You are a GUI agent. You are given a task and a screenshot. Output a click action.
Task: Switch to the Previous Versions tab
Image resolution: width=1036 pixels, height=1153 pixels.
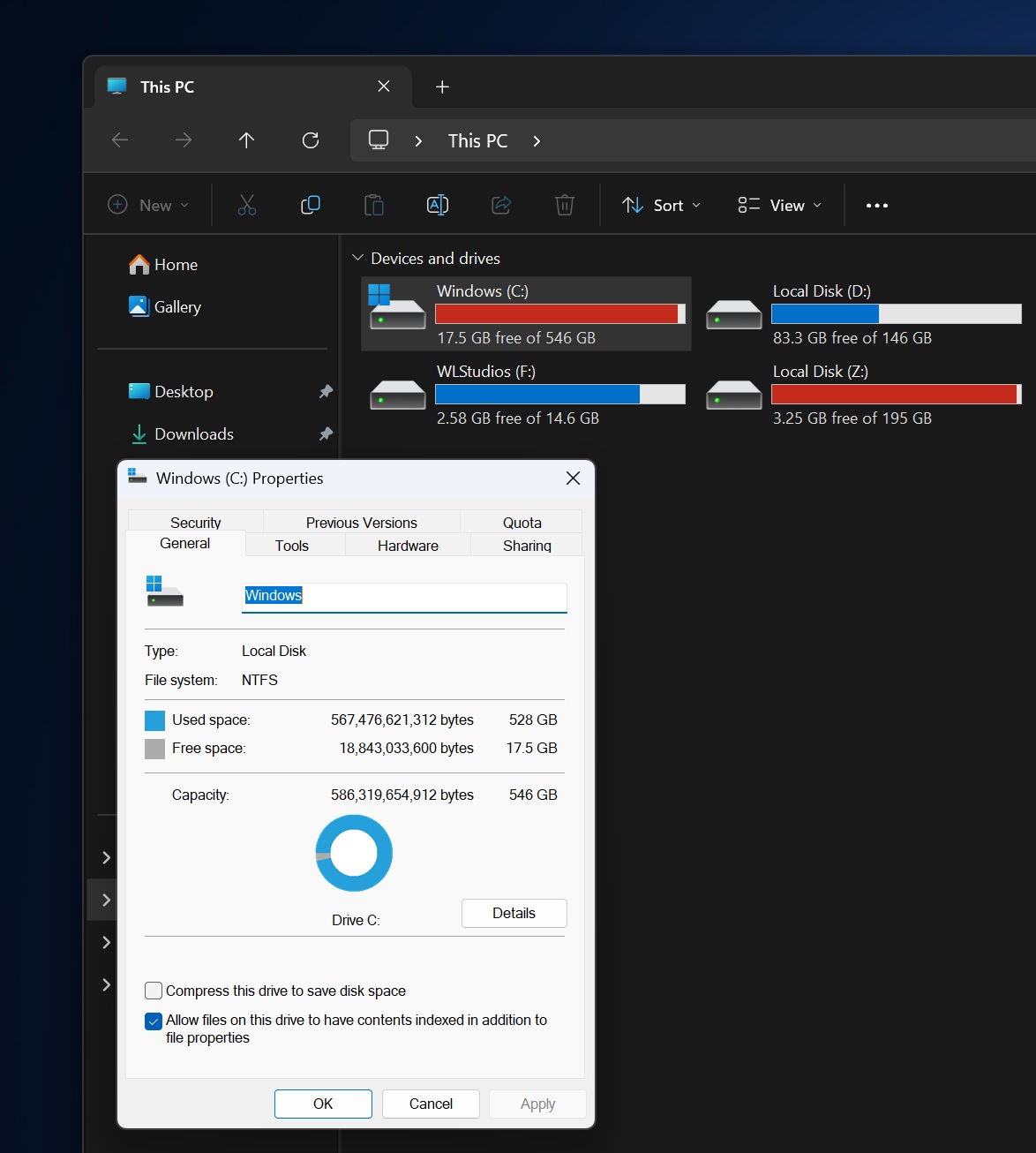pos(360,522)
